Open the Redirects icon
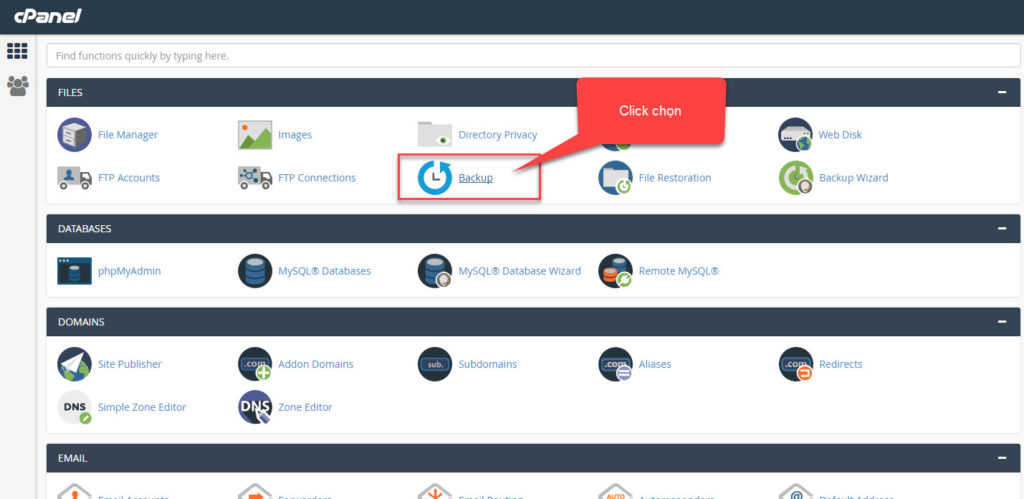This screenshot has height=499, width=1024. click(x=795, y=364)
